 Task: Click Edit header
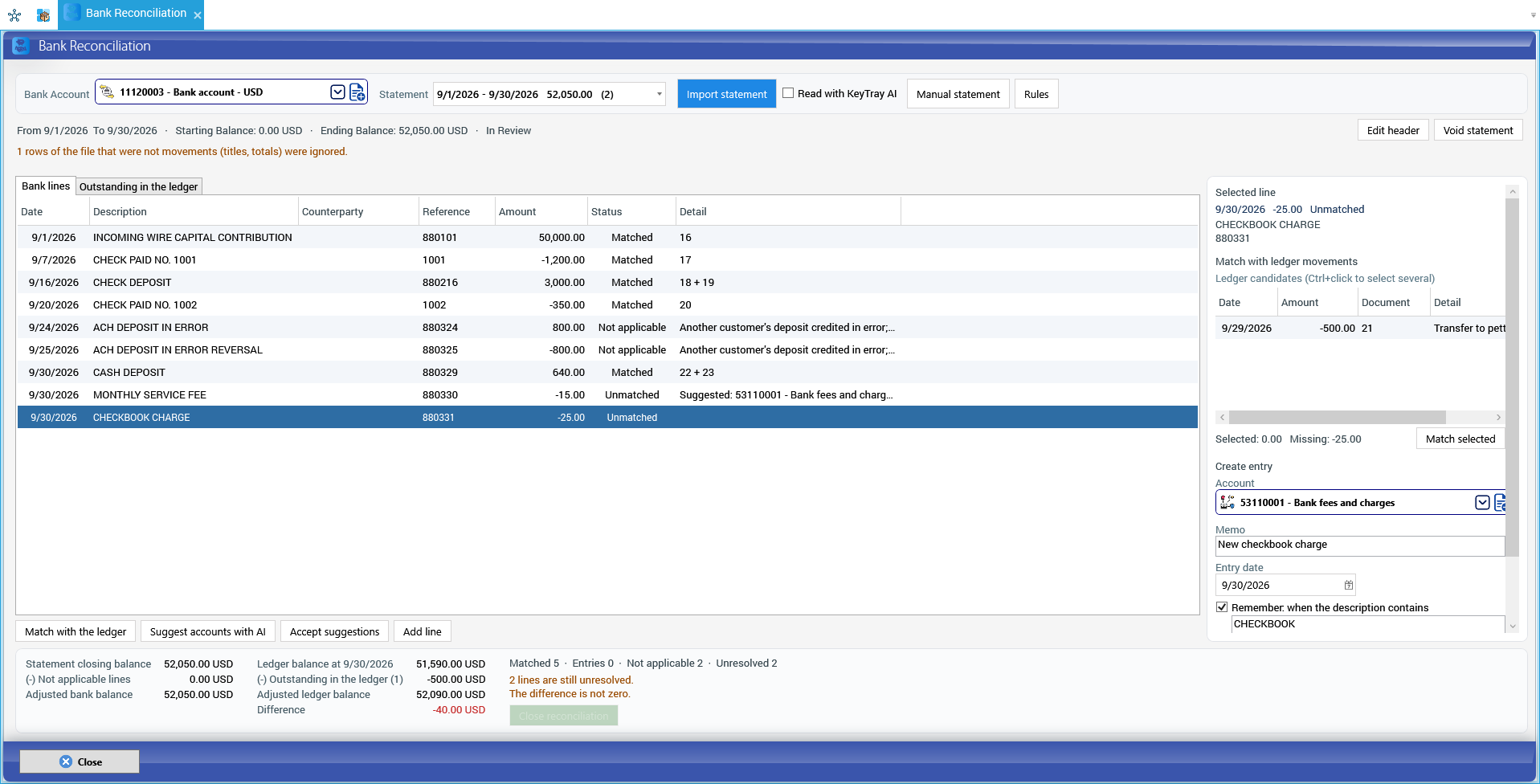[1393, 130]
